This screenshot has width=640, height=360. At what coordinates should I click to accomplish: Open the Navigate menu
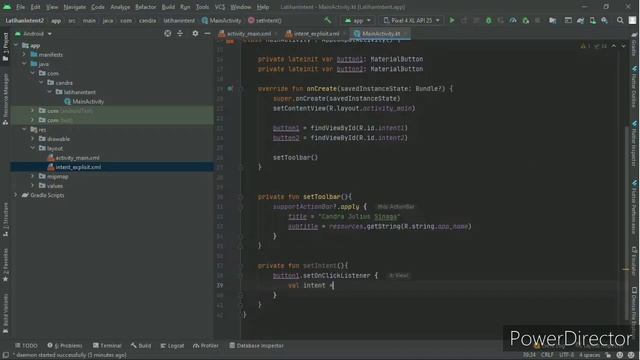(x=75, y=7)
